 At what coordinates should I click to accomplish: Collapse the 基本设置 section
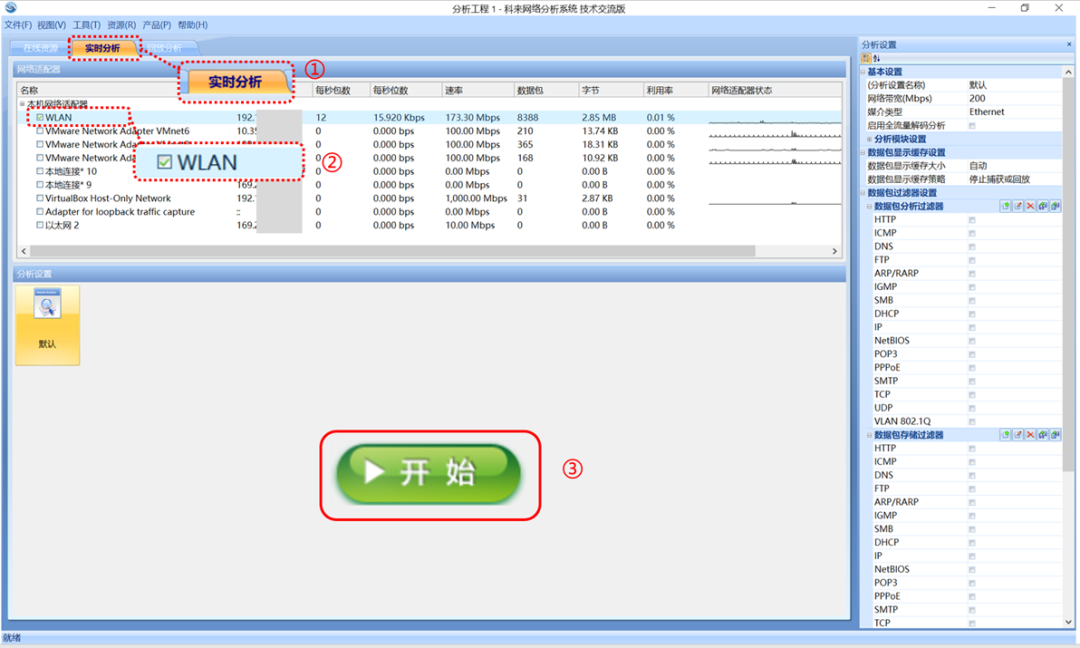point(863,72)
